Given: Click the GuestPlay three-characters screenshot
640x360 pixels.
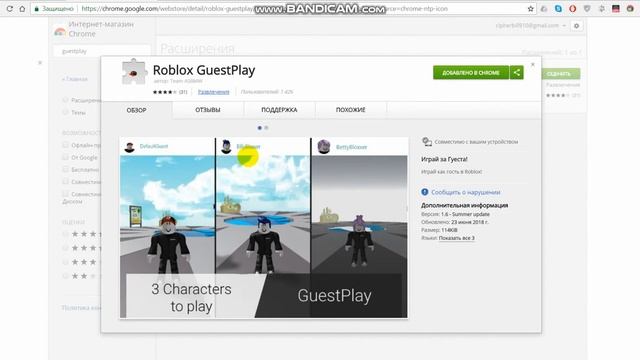Looking at the screenshot, I should (263, 227).
